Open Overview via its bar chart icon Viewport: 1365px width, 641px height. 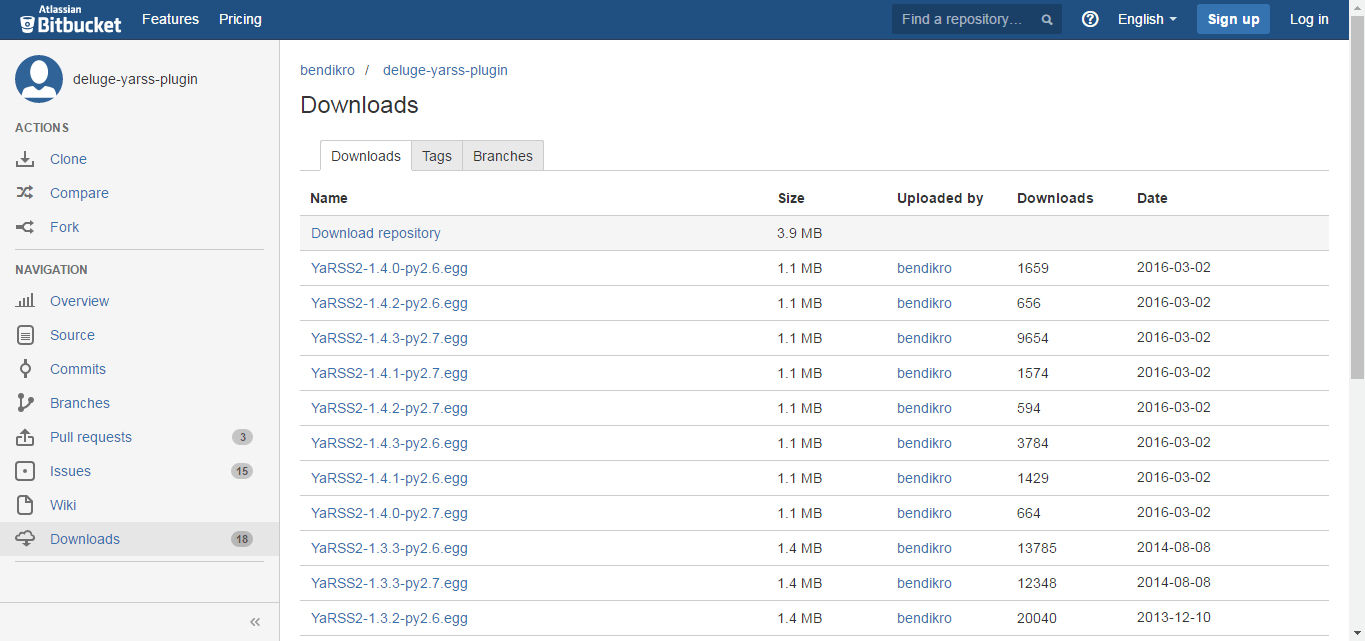(25, 301)
